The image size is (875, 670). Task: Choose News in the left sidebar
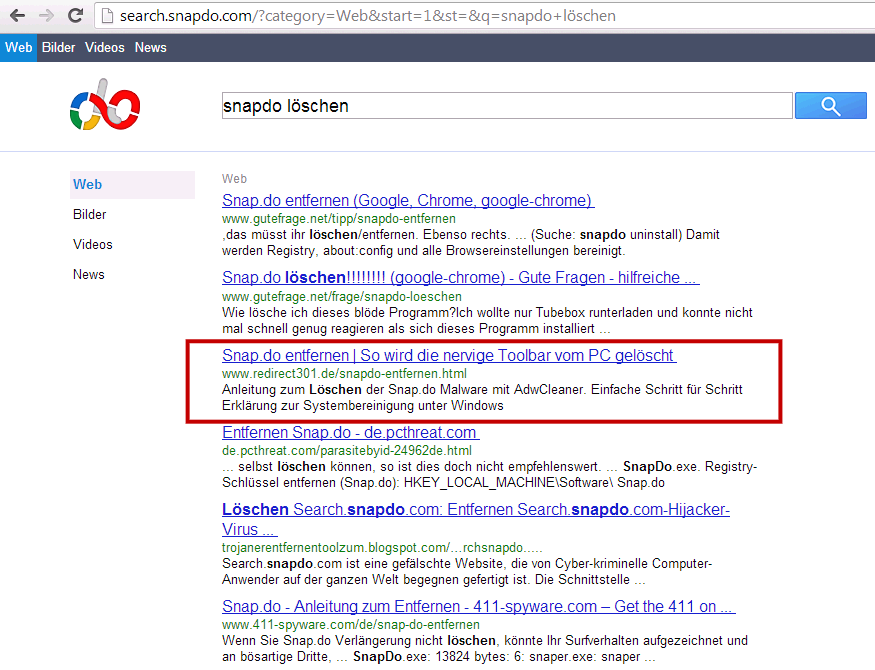[x=89, y=274]
